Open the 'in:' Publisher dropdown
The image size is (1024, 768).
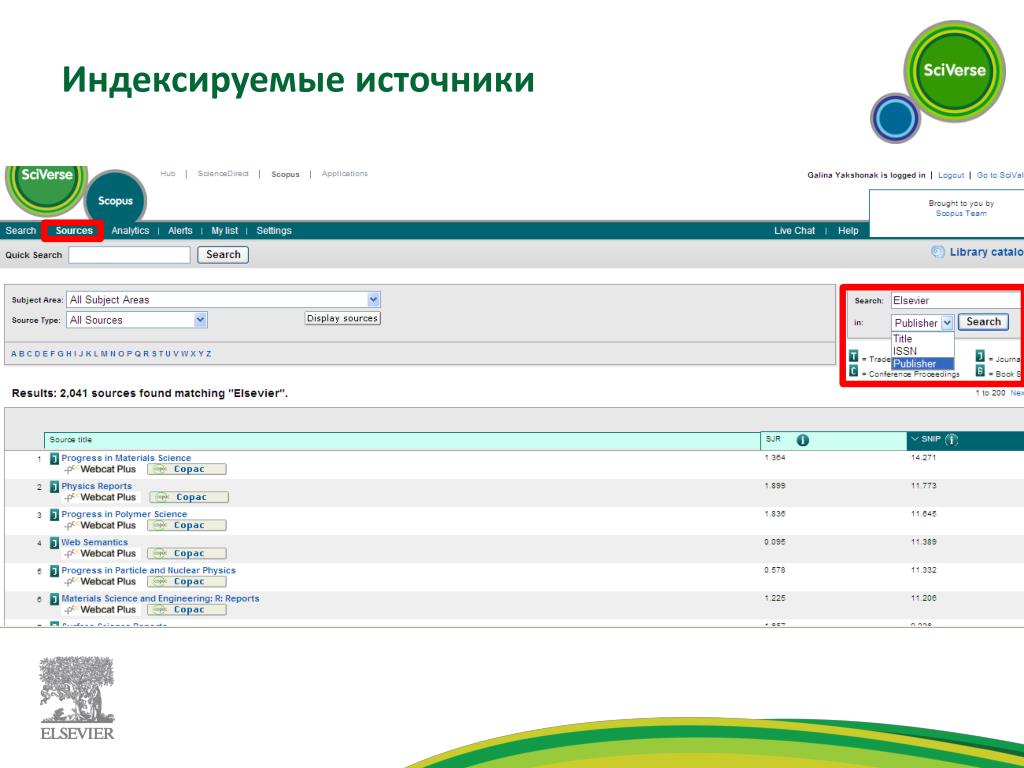(x=922, y=323)
